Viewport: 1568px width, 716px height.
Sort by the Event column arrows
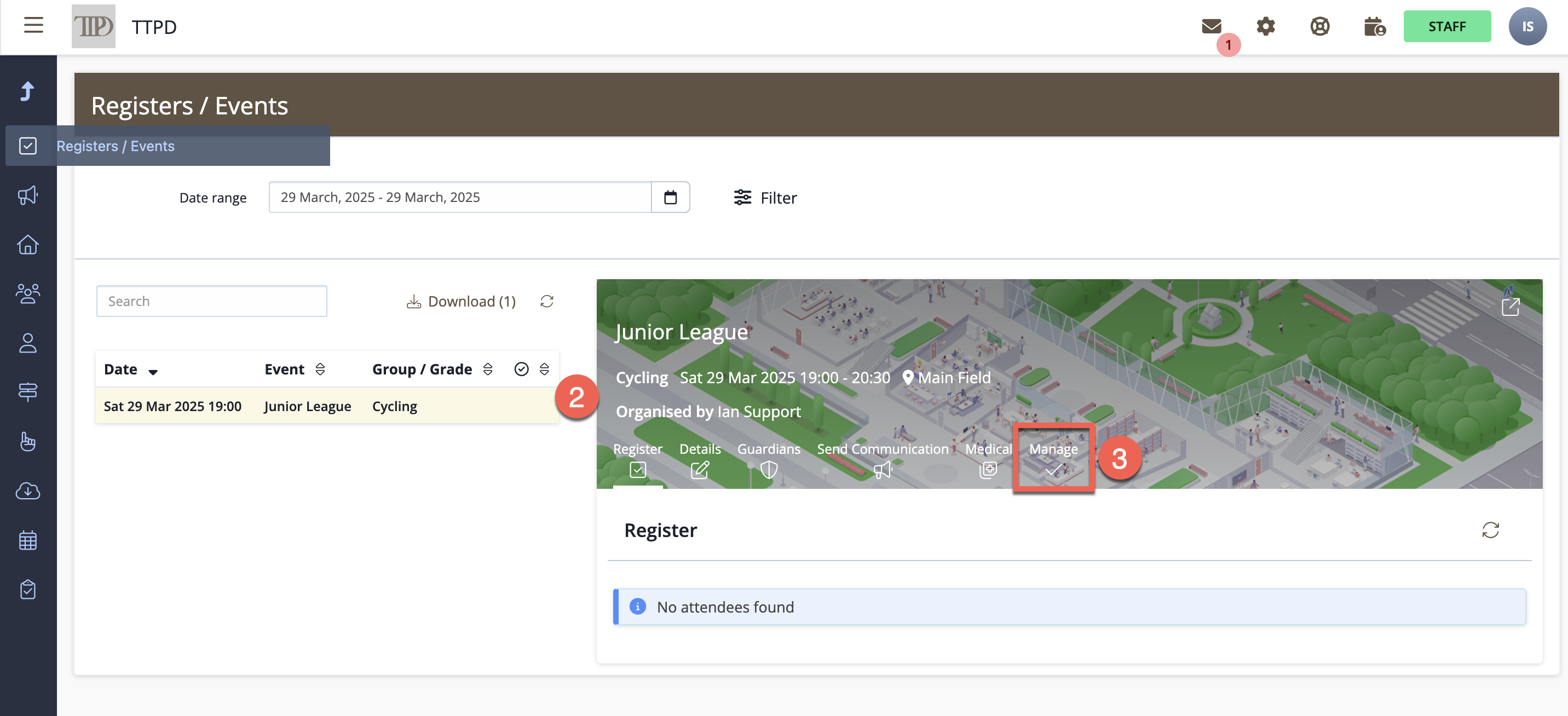(x=320, y=369)
